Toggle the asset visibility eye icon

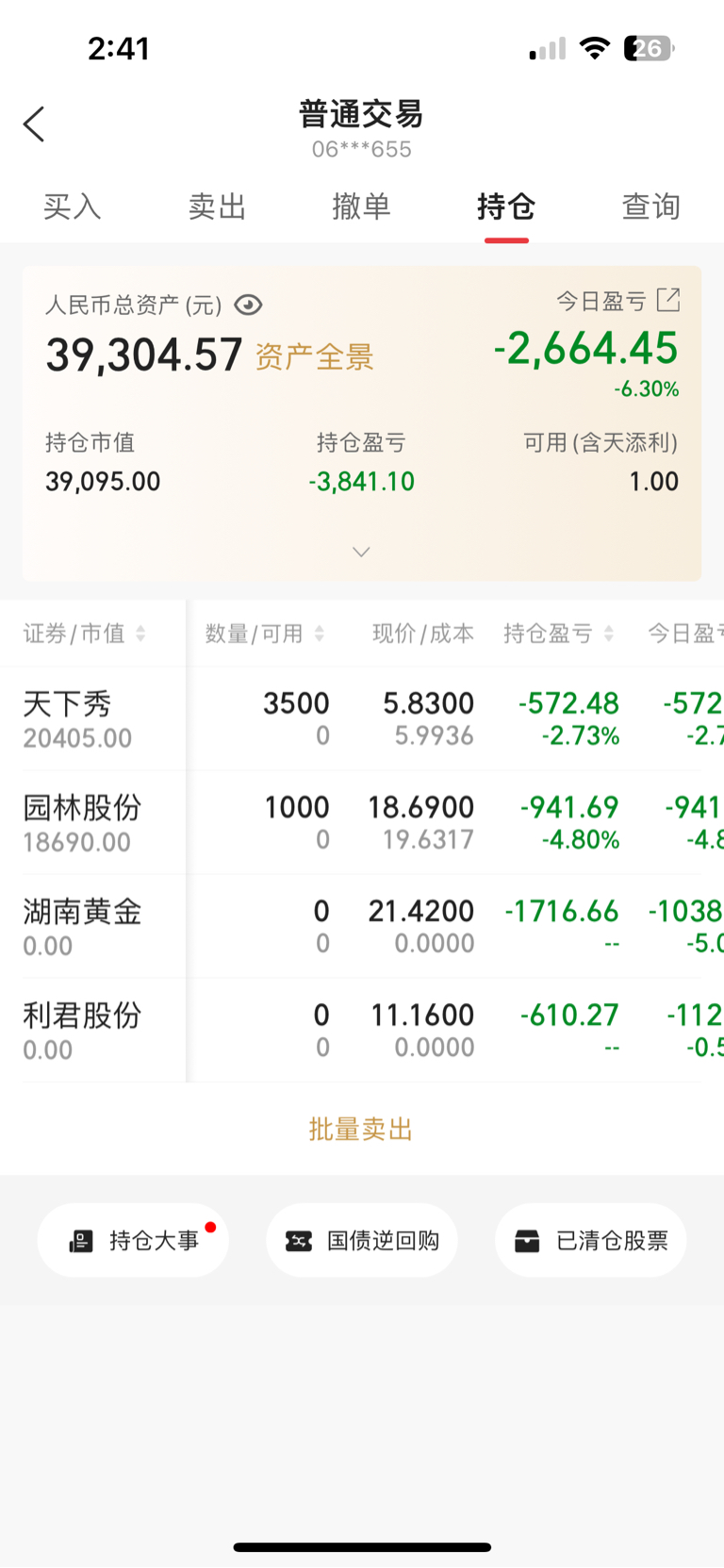pos(248,305)
